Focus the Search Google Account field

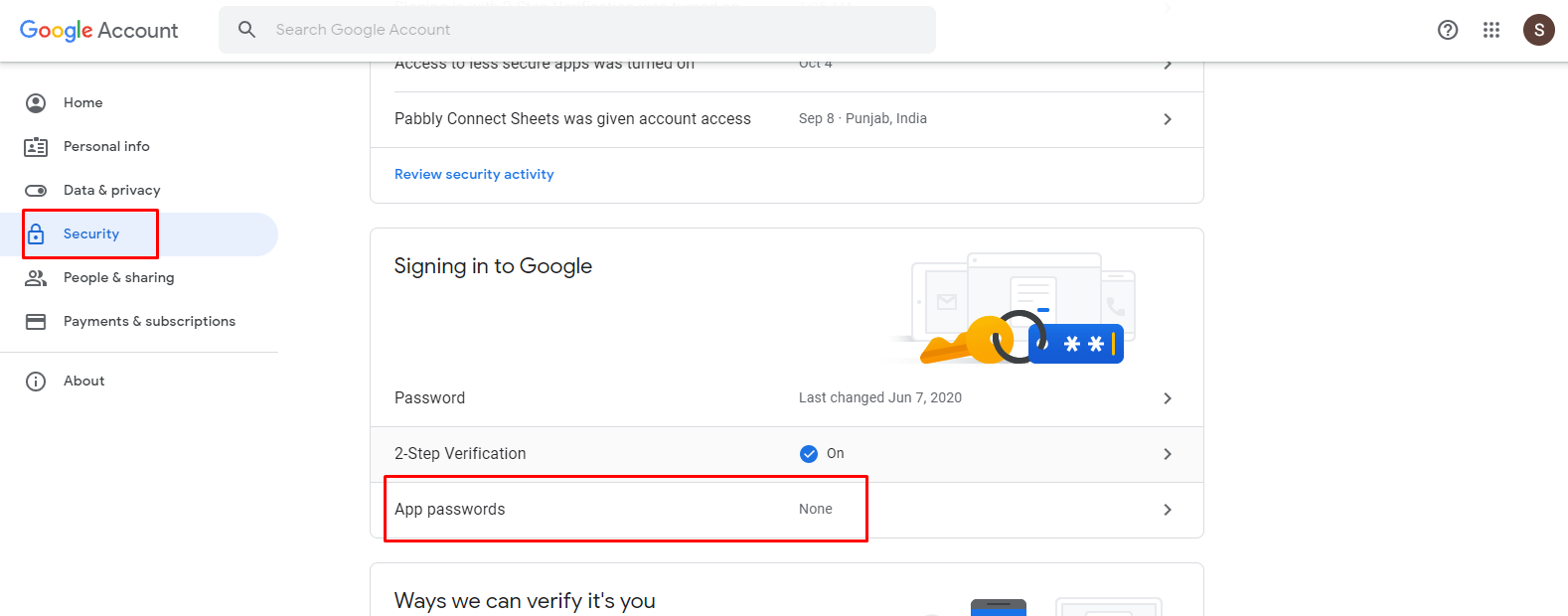point(577,30)
